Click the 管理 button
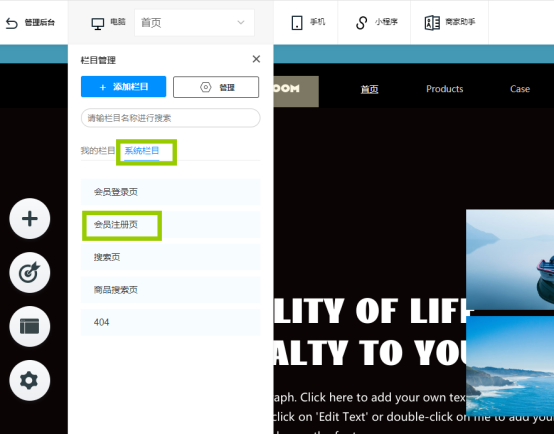Screen dimensions: 554x434 pos(216,87)
